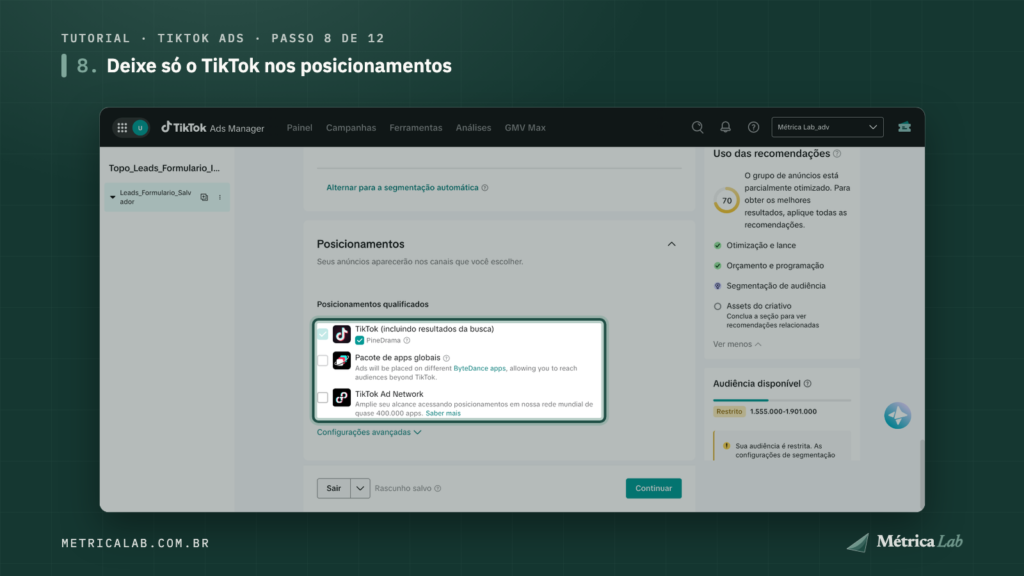Click the Saber mais link
This screenshot has height=576, width=1024.
[x=443, y=413]
